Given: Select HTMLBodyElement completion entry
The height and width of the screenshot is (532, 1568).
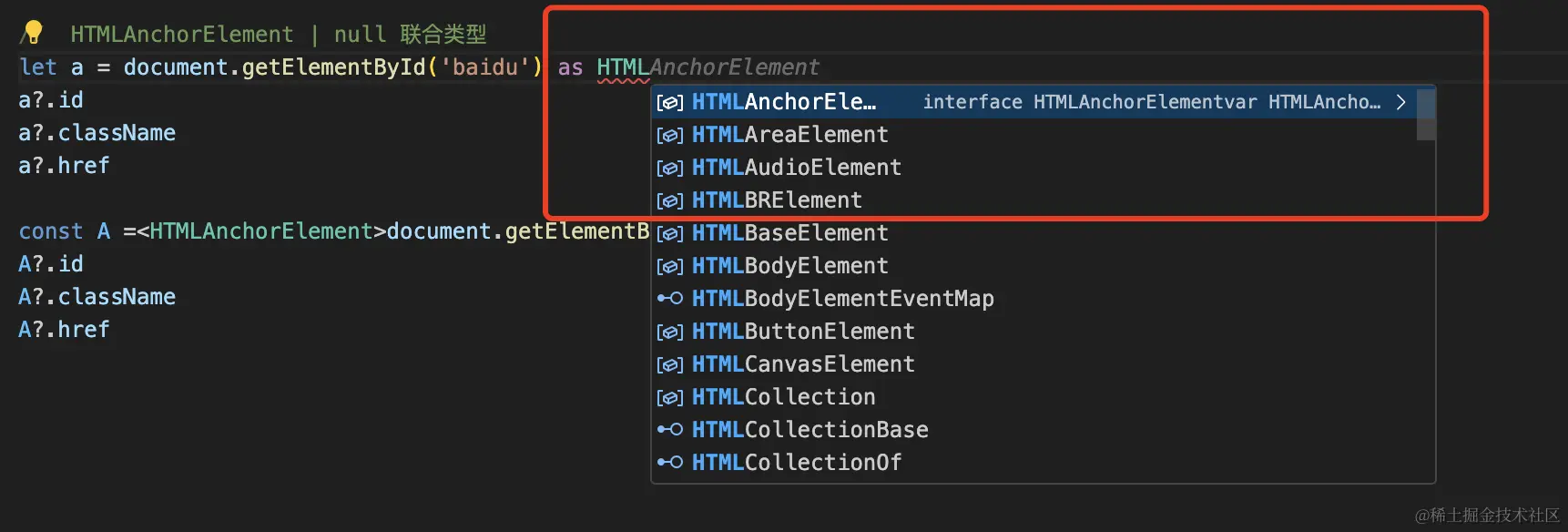Looking at the screenshot, I should coord(789,266).
